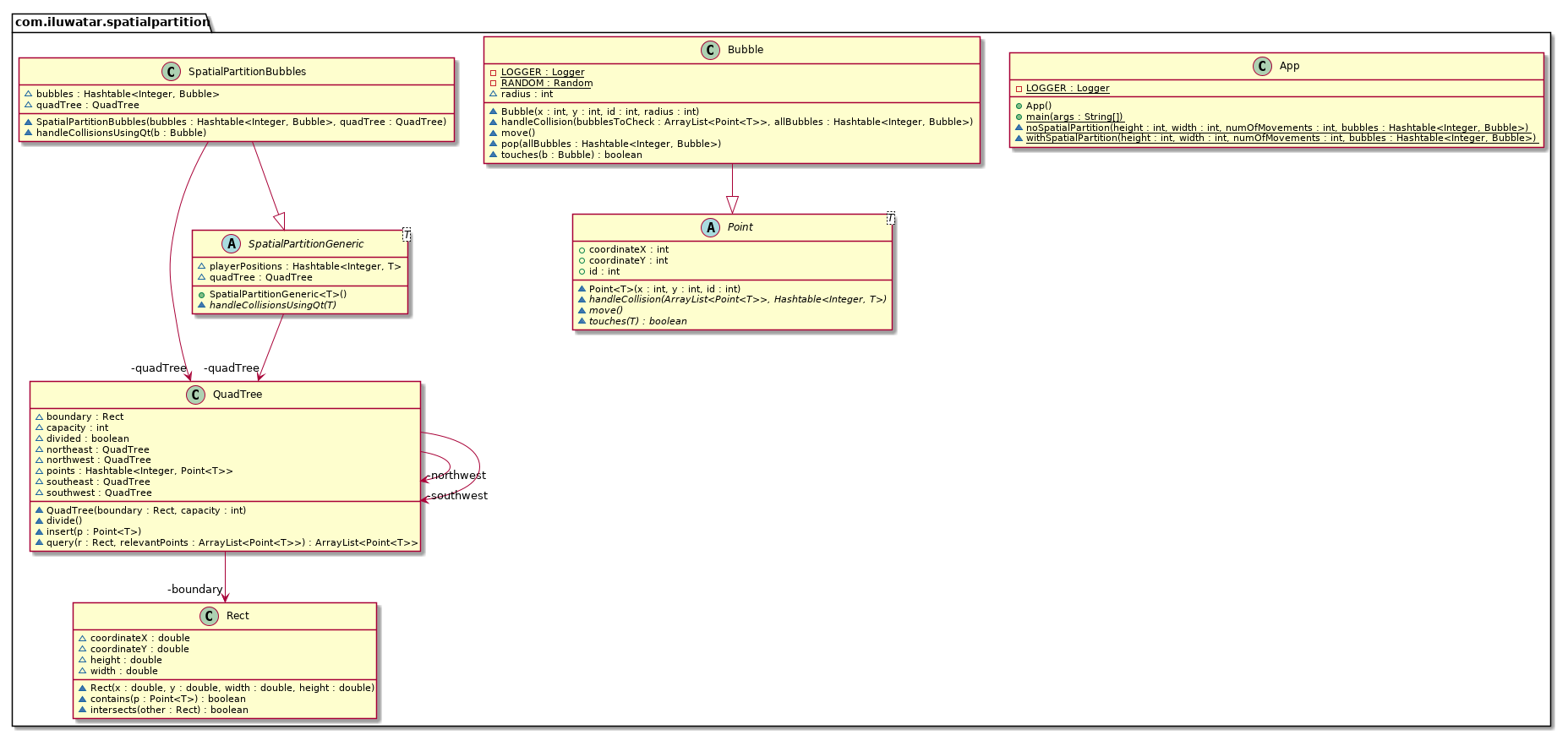Click the northwest self-reference label
The height and width of the screenshot is (735, 1568).
(456, 476)
